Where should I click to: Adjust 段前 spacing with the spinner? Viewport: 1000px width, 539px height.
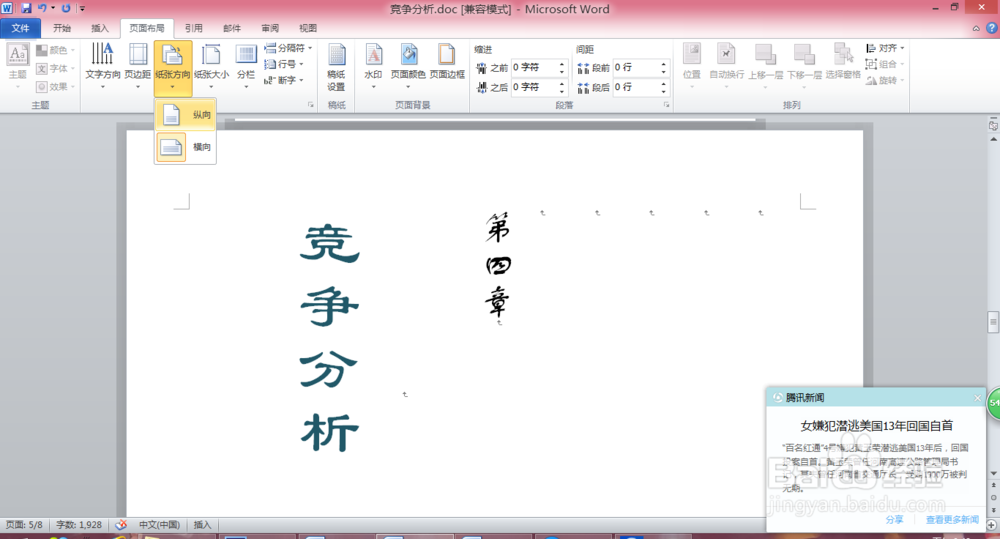click(x=663, y=67)
